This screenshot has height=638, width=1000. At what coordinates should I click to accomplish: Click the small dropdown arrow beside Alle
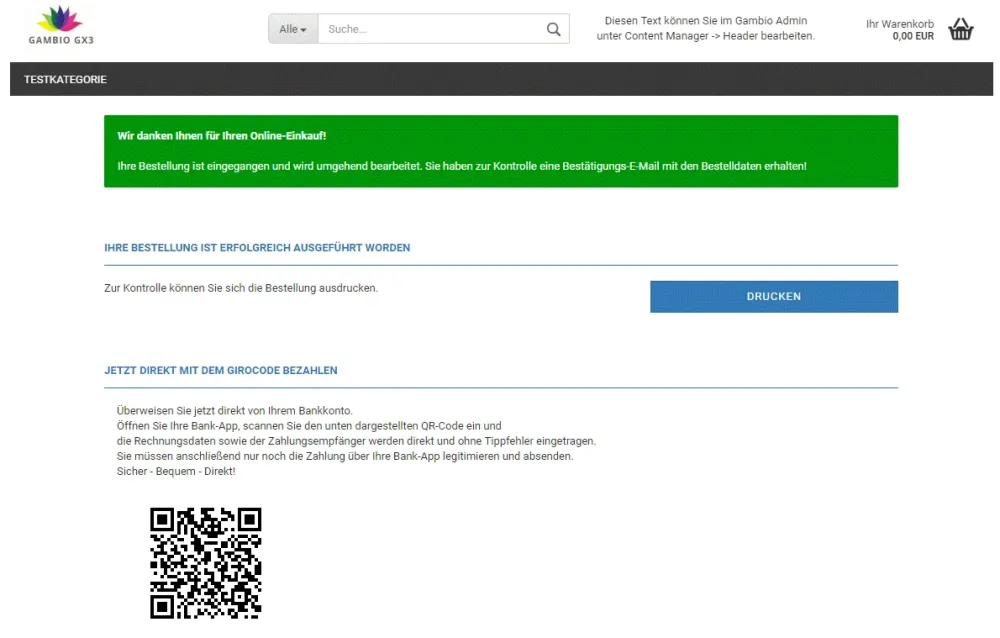coord(304,31)
